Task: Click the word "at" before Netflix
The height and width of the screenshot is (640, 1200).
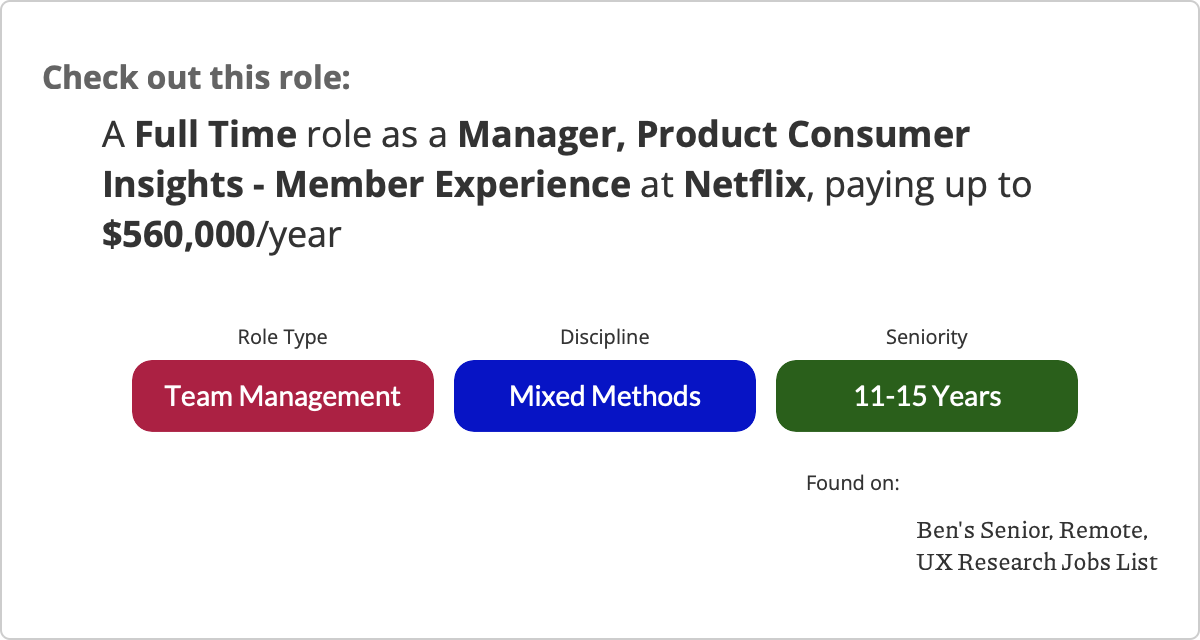Action: point(657,185)
